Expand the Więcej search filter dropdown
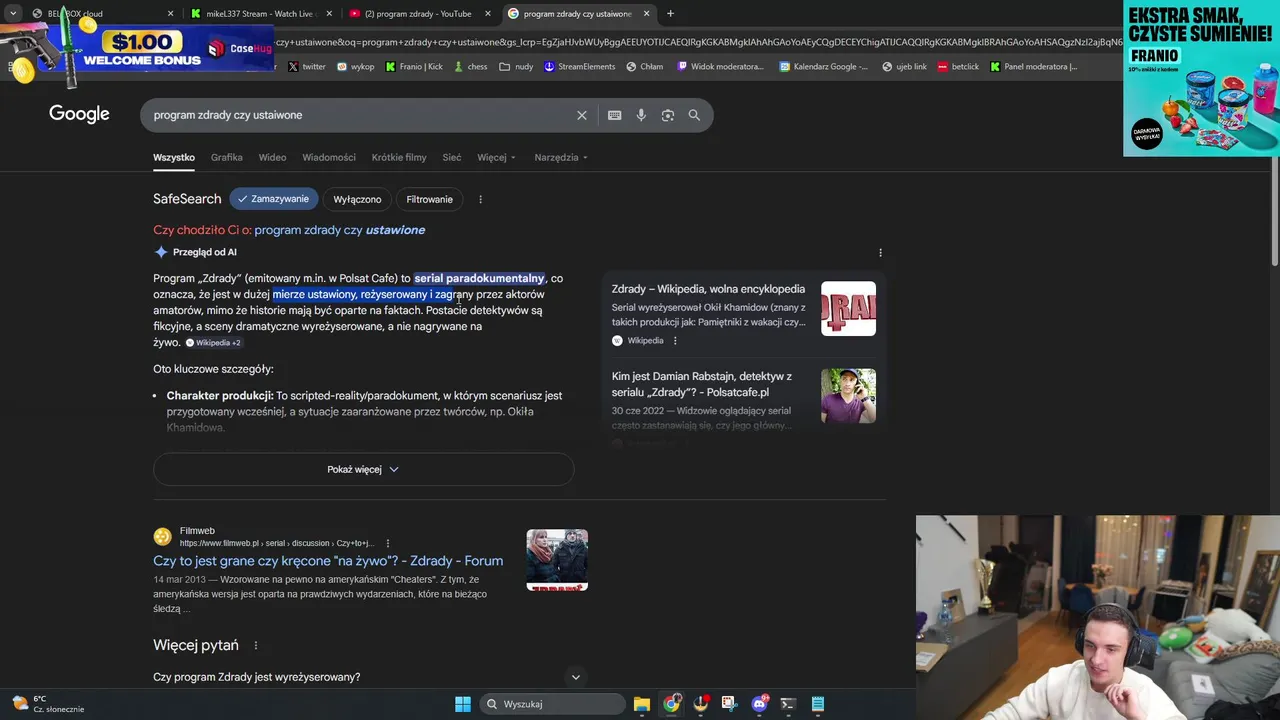 (496, 157)
